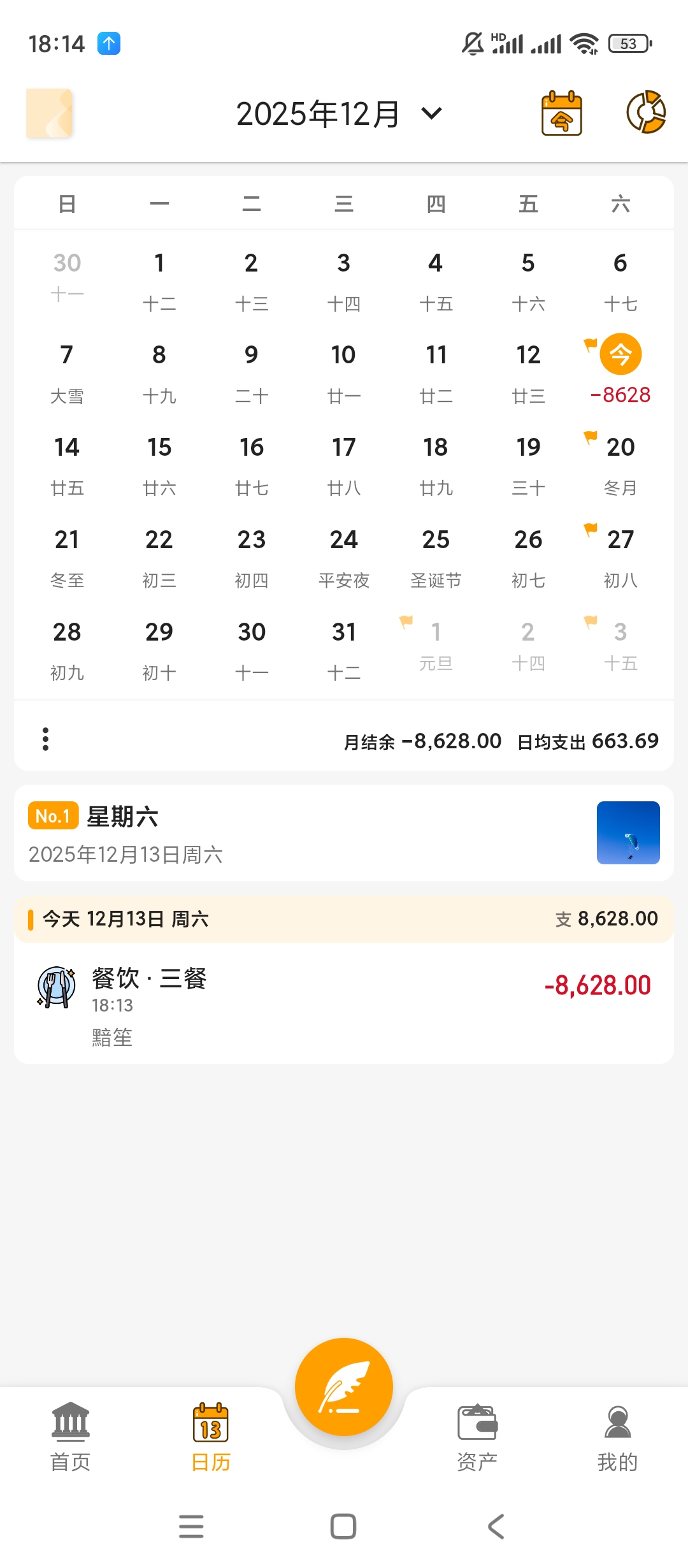This screenshot has height=1568, width=688.
Task: Open the pie chart statistics icon
Action: point(646,112)
